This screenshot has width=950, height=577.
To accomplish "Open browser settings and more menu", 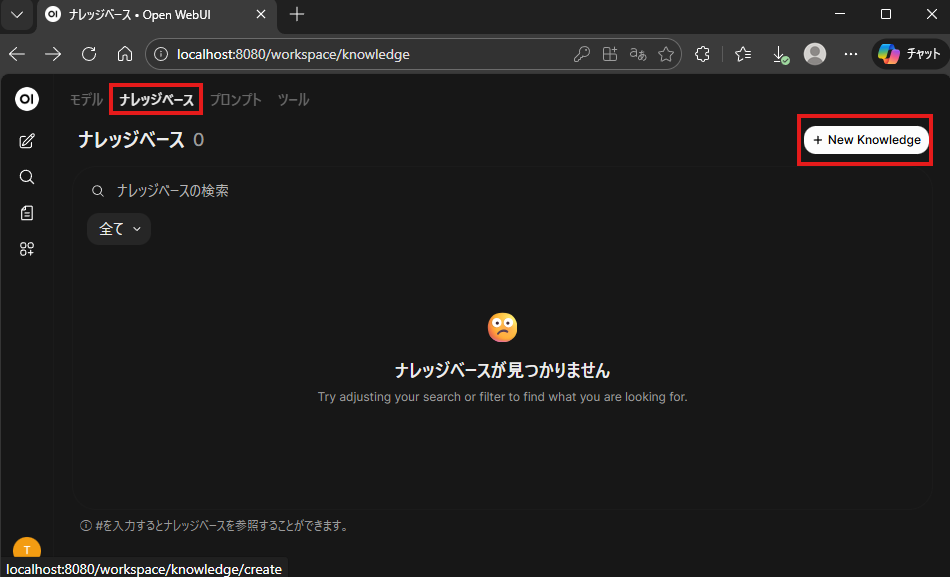I will click(850, 54).
